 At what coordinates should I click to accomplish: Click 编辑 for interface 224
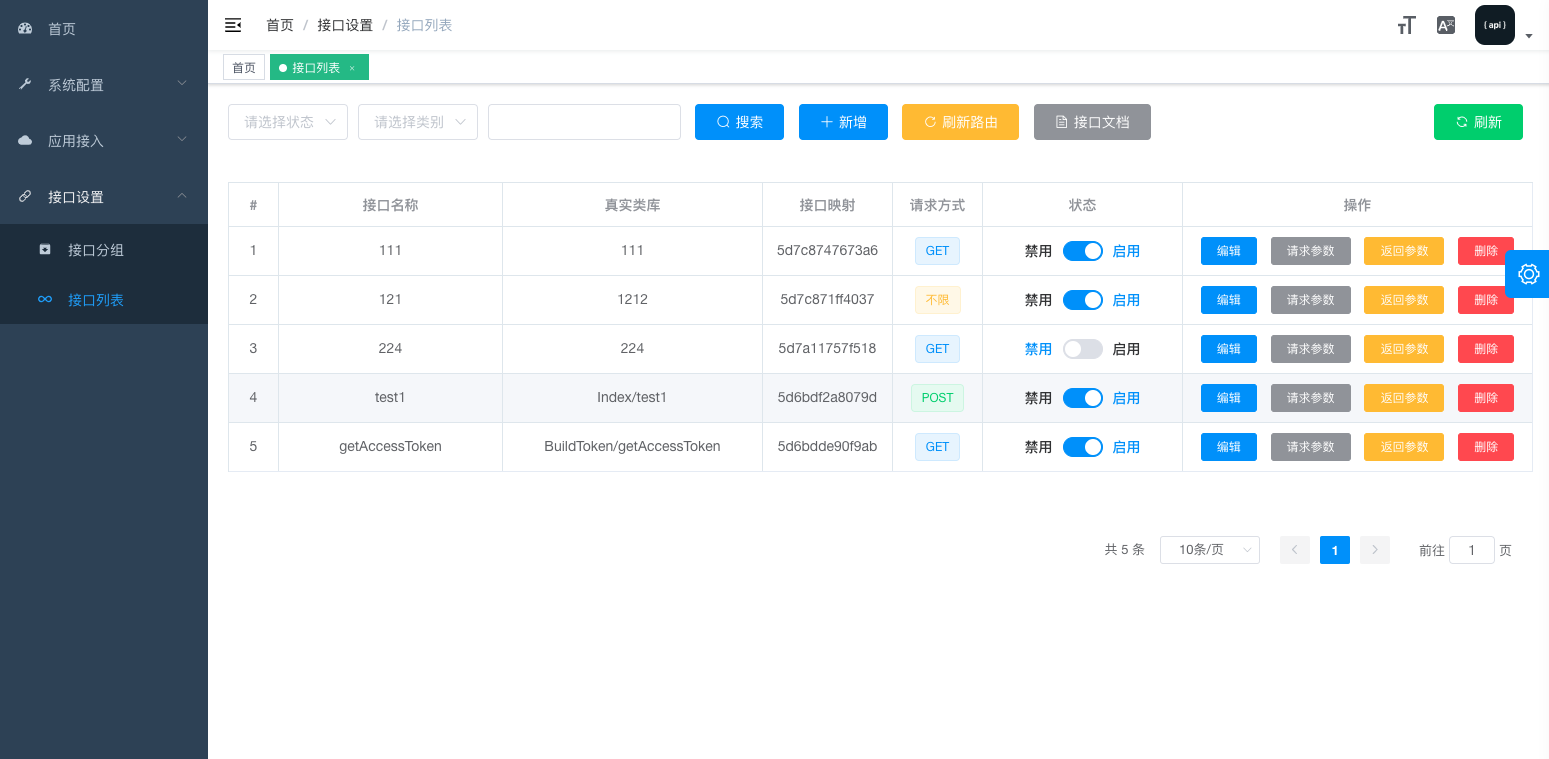[x=1229, y=349]
